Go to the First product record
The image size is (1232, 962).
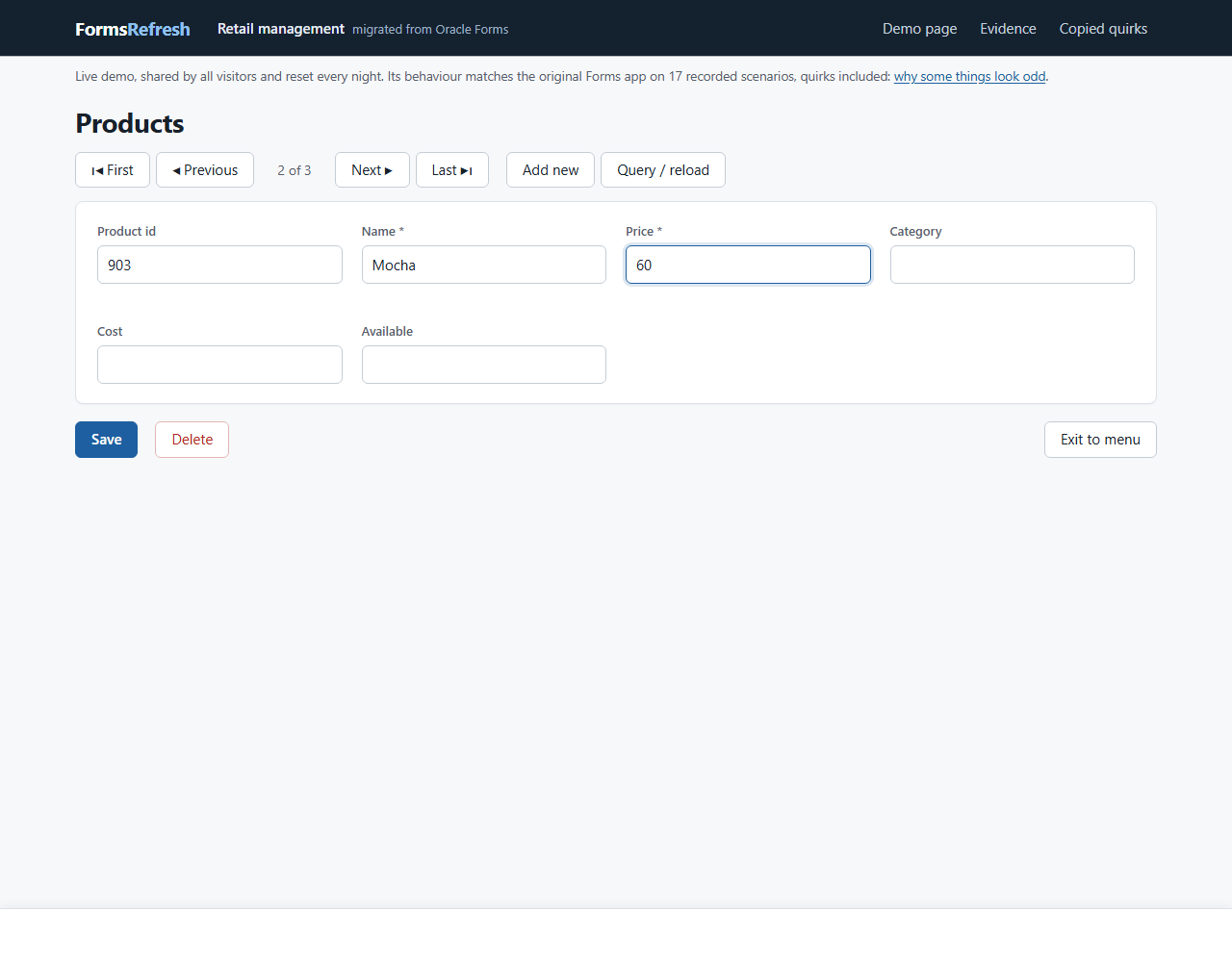113,170
